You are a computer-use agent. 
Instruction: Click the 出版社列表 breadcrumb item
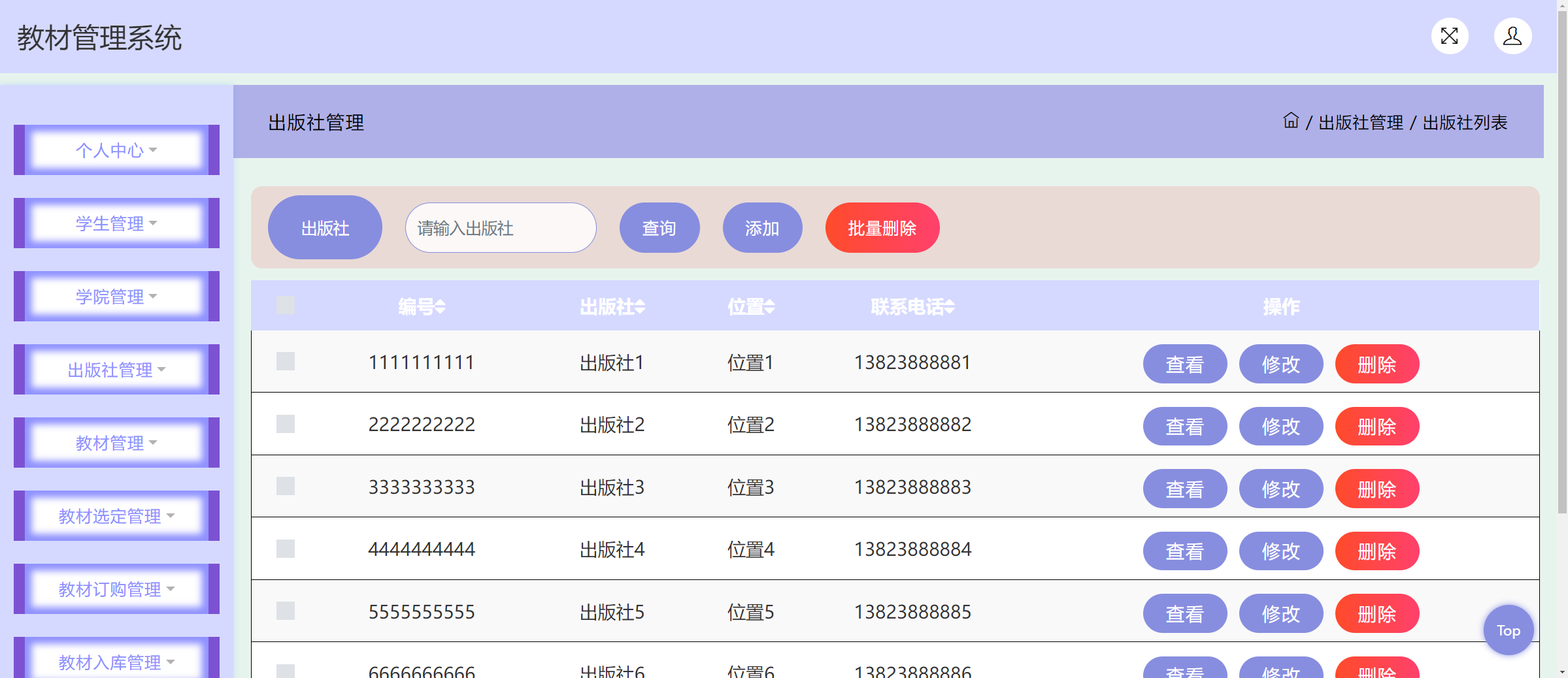click(x=1465, y=123)
